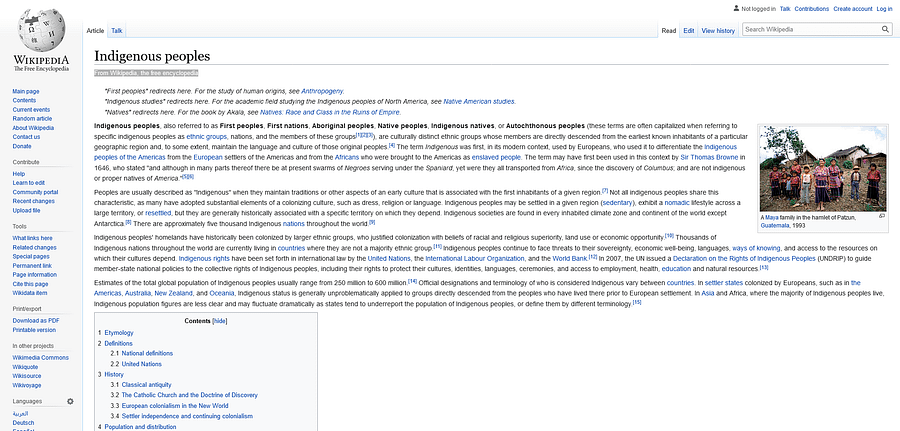Open a Random article
This screenshot has width=900, height=431.
click(32, 119)
